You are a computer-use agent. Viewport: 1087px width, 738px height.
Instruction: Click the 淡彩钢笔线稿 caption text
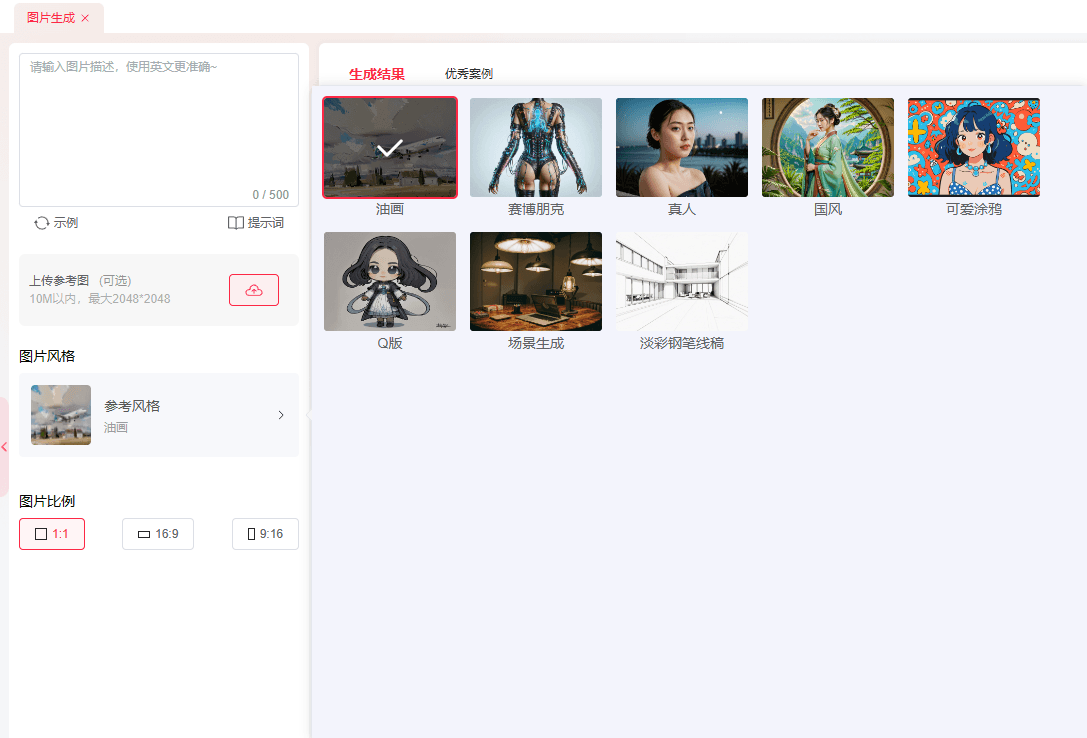[x=682, y=343]
